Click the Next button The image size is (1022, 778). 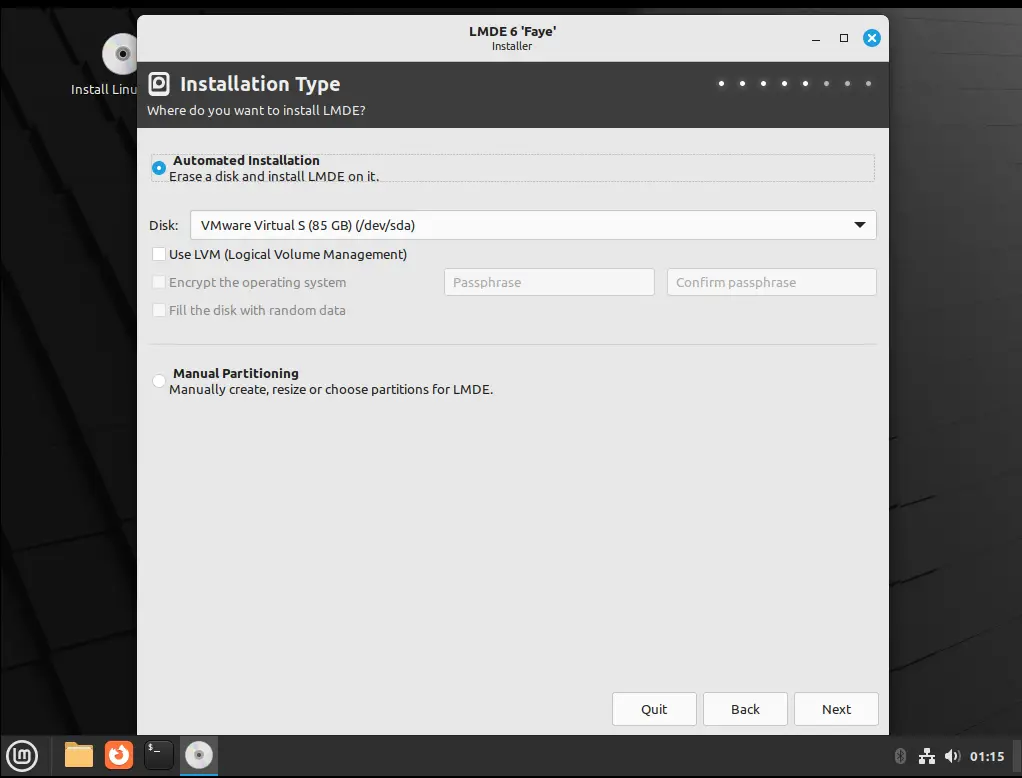(836, 709)
